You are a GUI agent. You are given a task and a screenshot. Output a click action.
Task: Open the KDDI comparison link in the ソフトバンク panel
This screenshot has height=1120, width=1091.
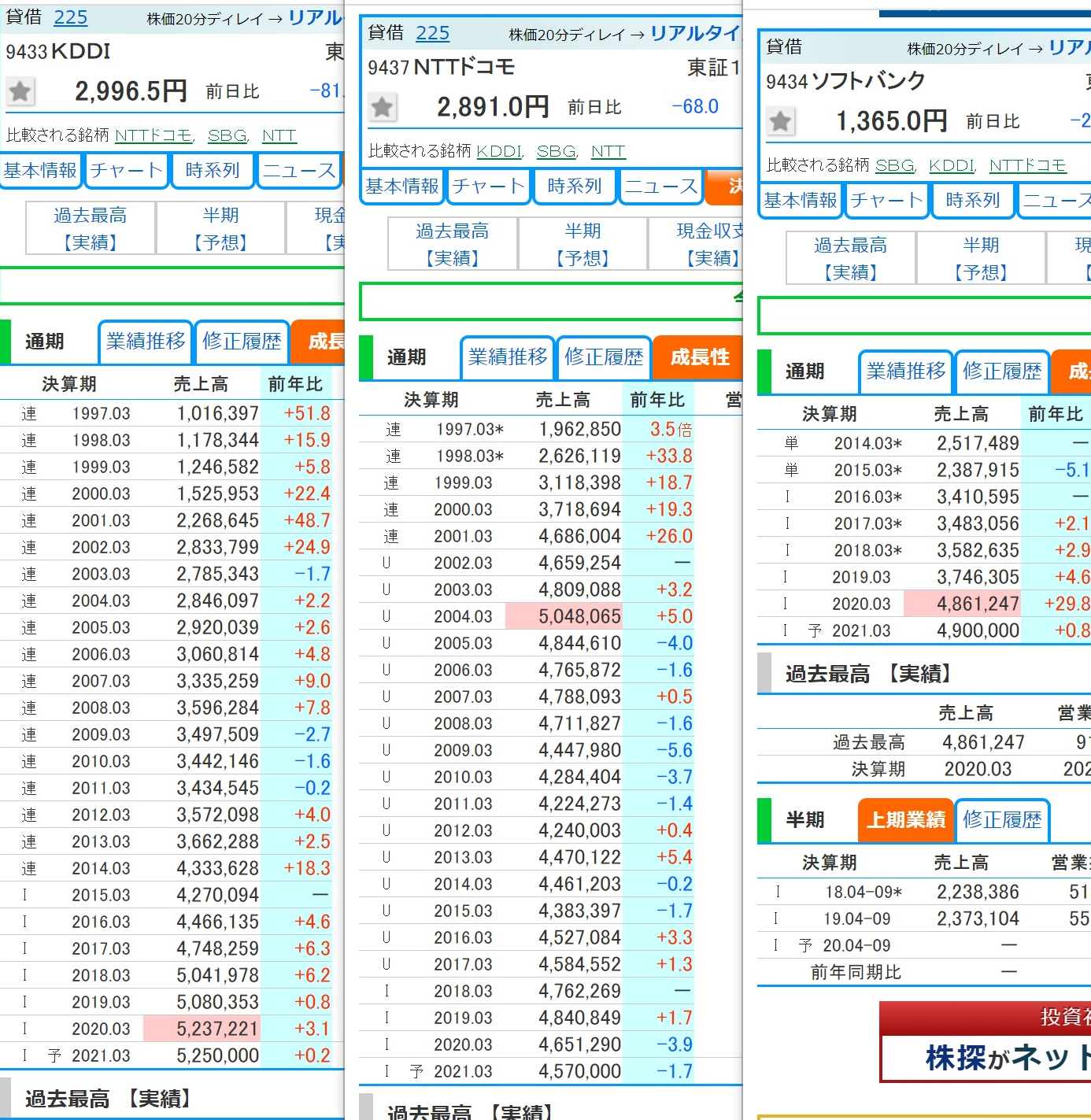pyautogui.click(x=952, y=165)
